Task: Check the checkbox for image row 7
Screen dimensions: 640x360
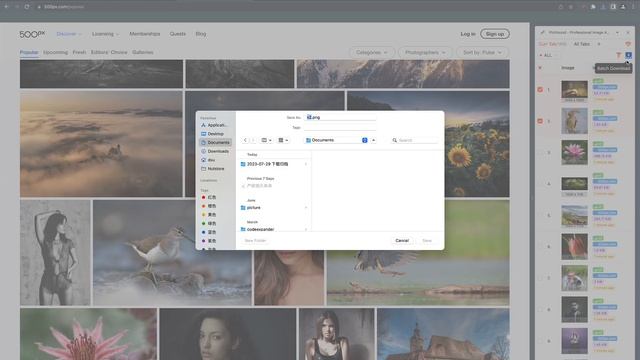Action: click(x=540, y=278)
